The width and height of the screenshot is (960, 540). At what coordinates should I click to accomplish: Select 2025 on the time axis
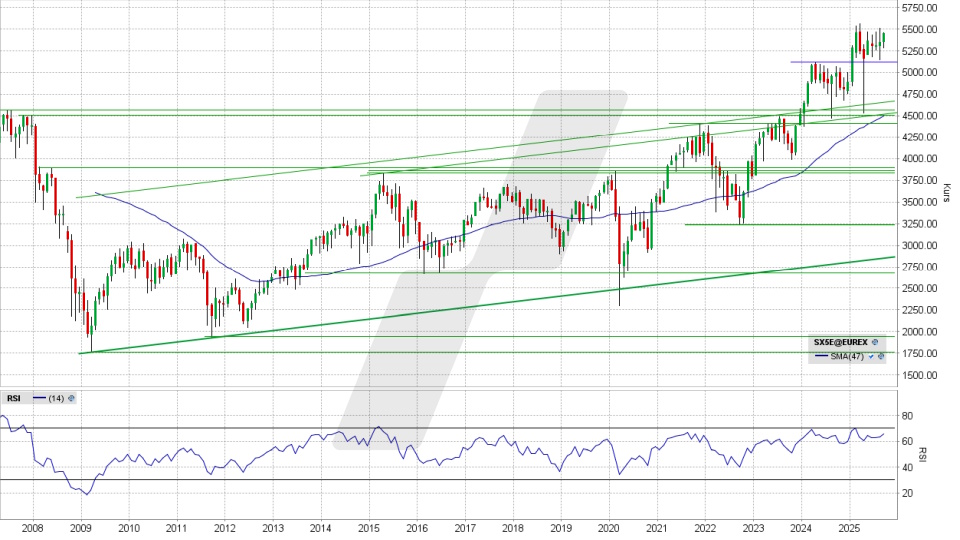[848, 528]
